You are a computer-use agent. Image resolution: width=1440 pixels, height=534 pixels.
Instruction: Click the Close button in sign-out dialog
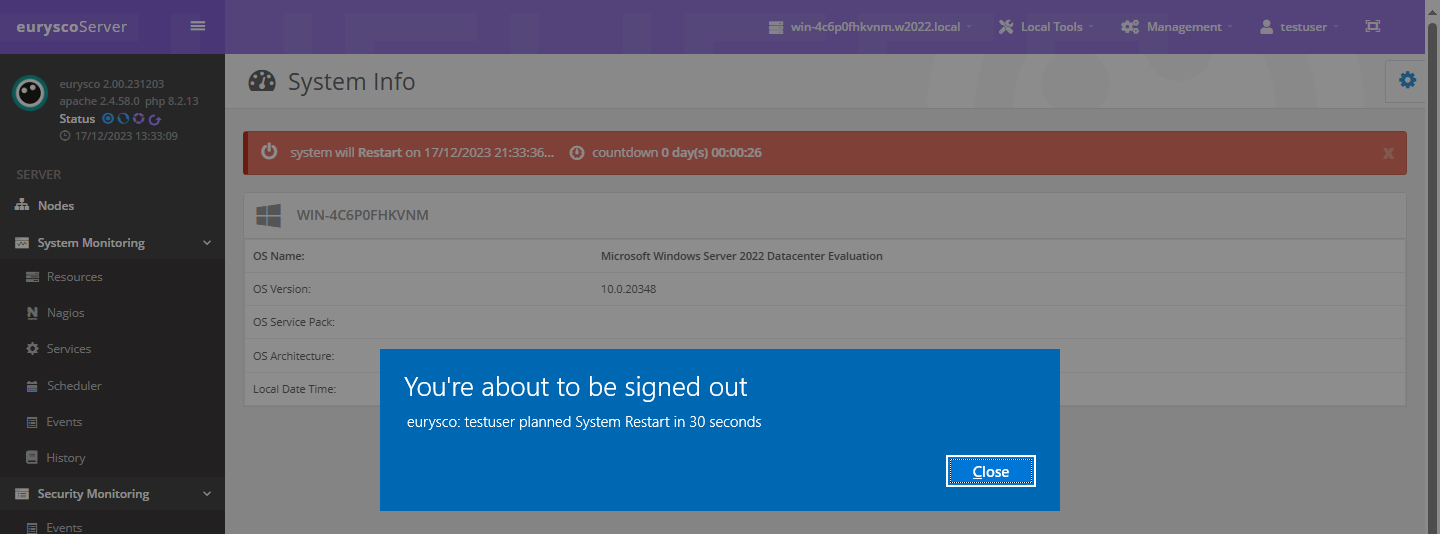[x=991, y=471]
